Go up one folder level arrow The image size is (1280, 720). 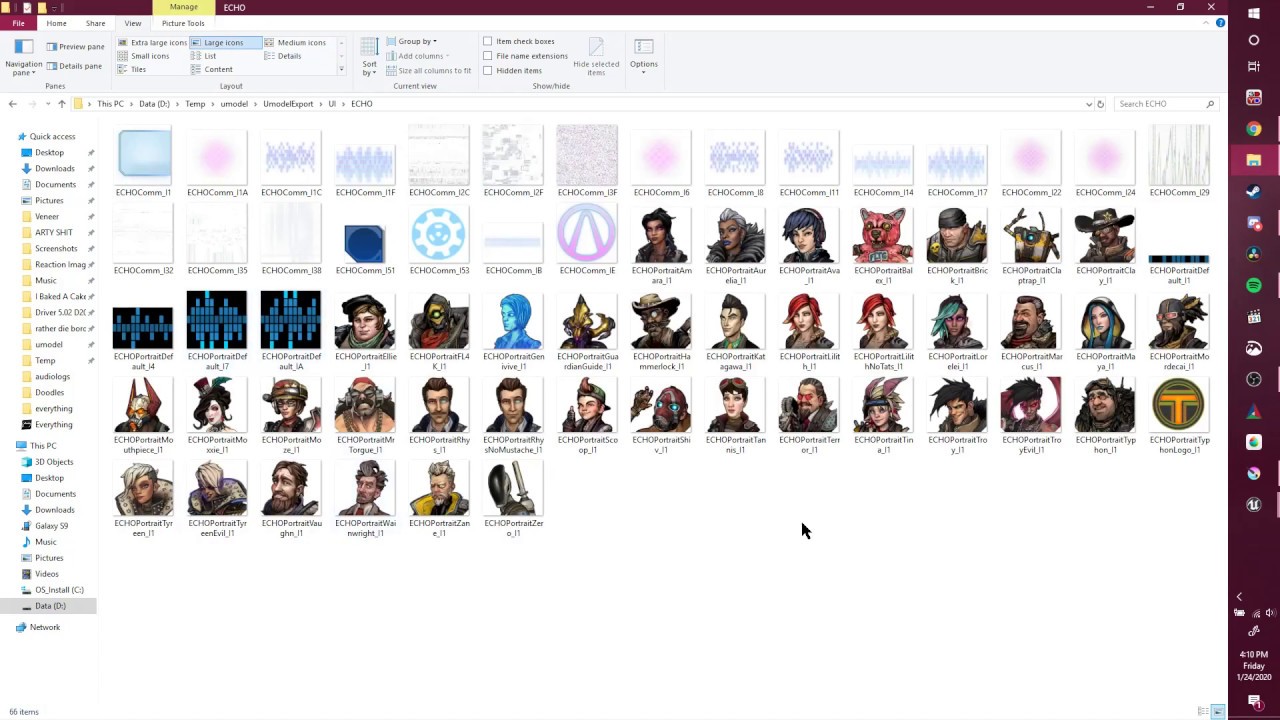61,104
